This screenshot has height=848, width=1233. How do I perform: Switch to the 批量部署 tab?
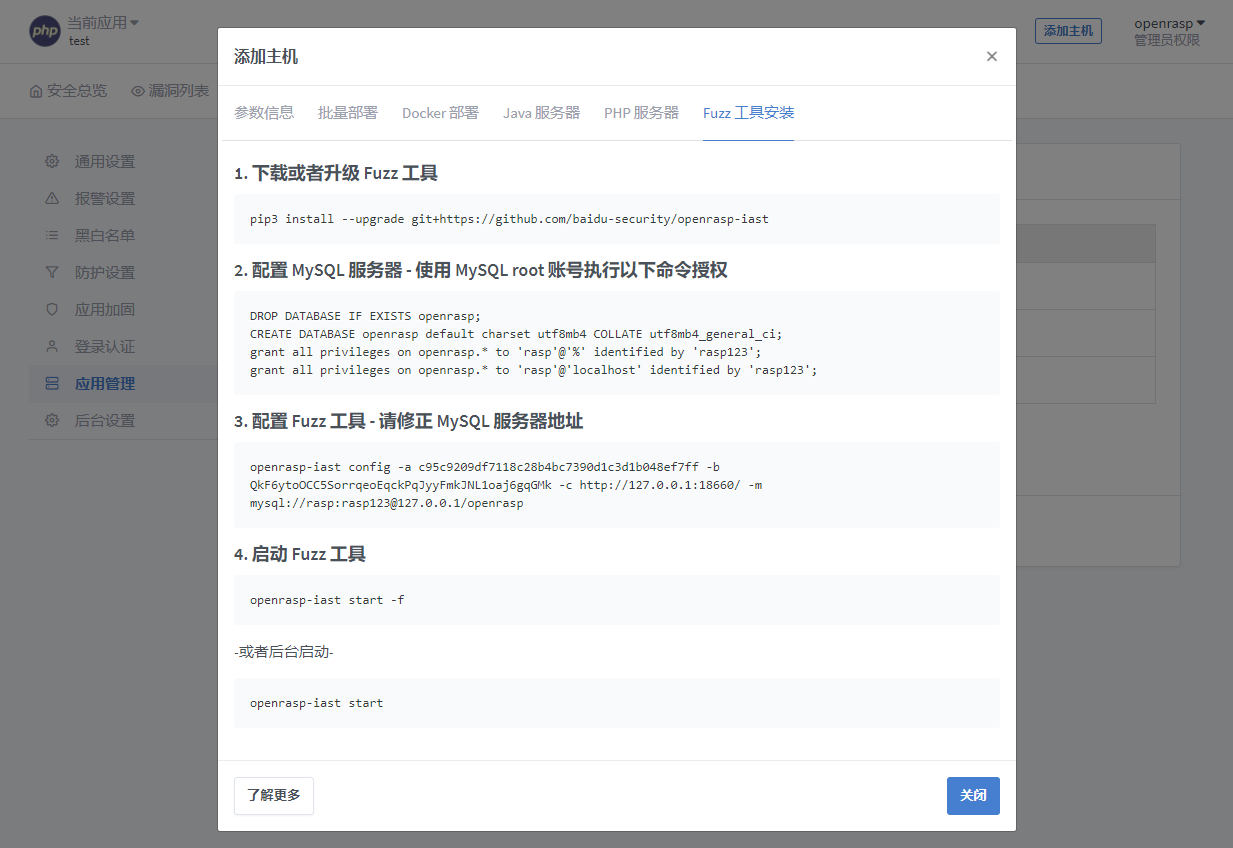click(x=348, y=113)
